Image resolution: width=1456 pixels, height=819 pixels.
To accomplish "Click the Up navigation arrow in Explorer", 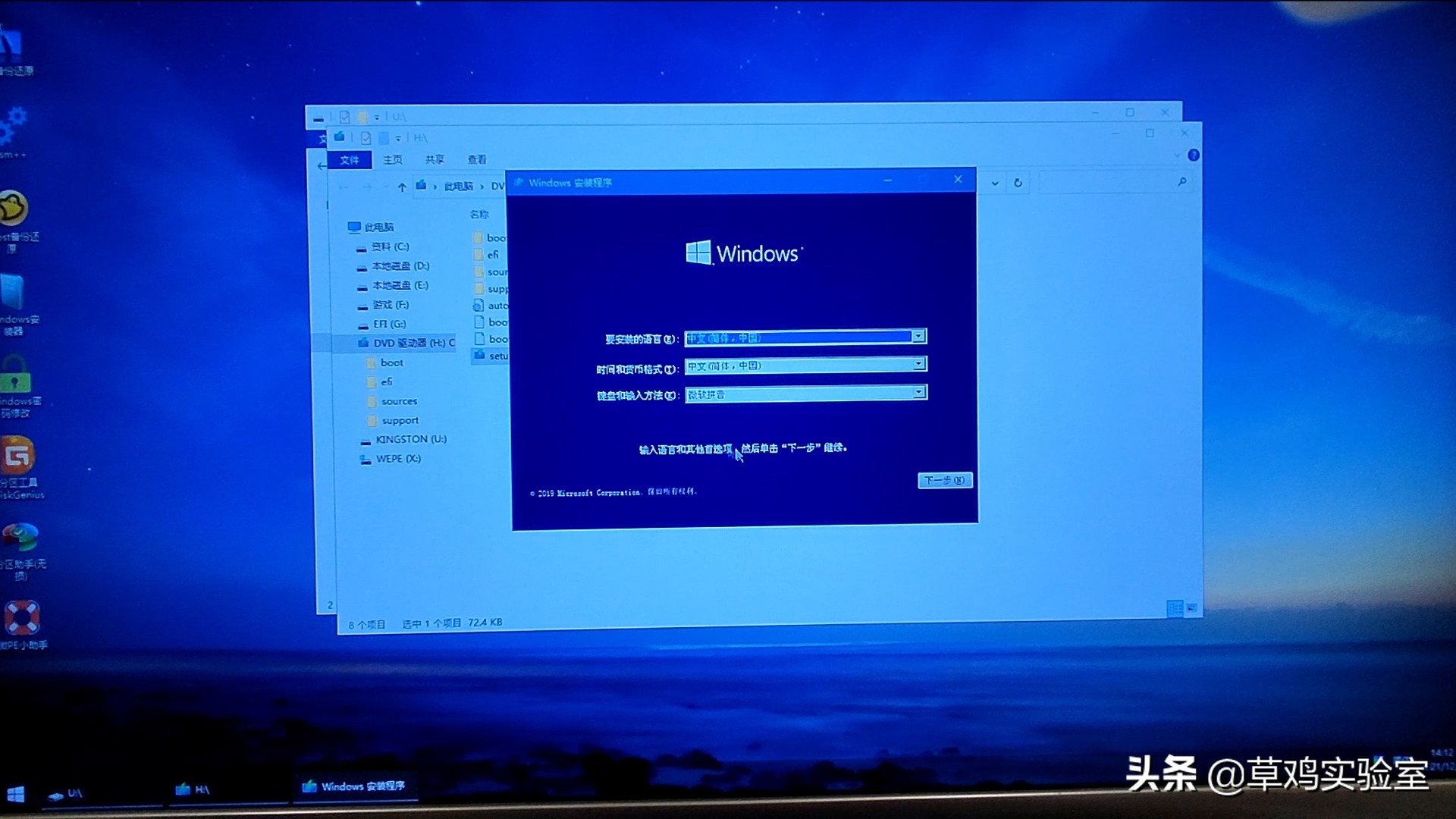I will pos(401,187).
